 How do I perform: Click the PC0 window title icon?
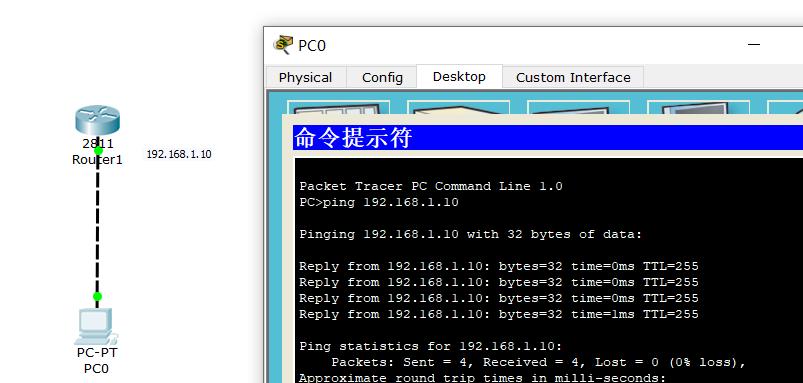(x=283, y=45)
